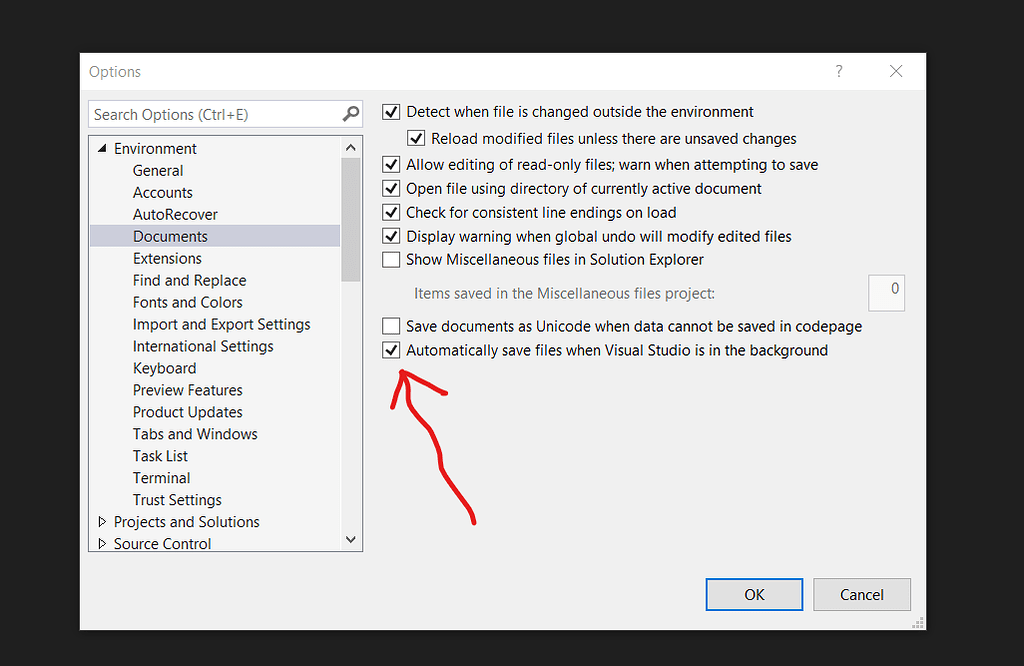Uncheck Detect when file is changed outside
The image size is (1024, 666).
(x=391, y=112)
